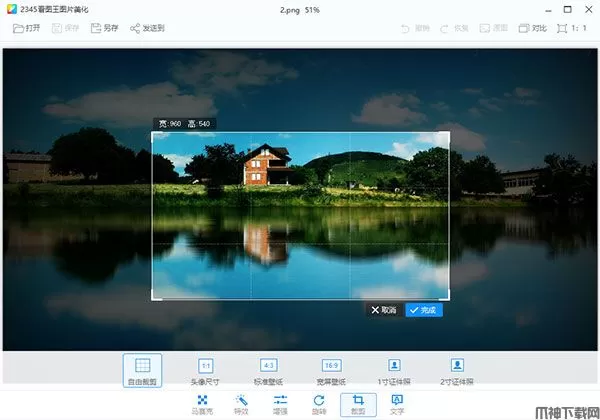Image resolution: width=600 pixels, height=420 pixels.
Task: Choose the 16:9 宽屏壁纸 crop preset
Action: point(331,366)
